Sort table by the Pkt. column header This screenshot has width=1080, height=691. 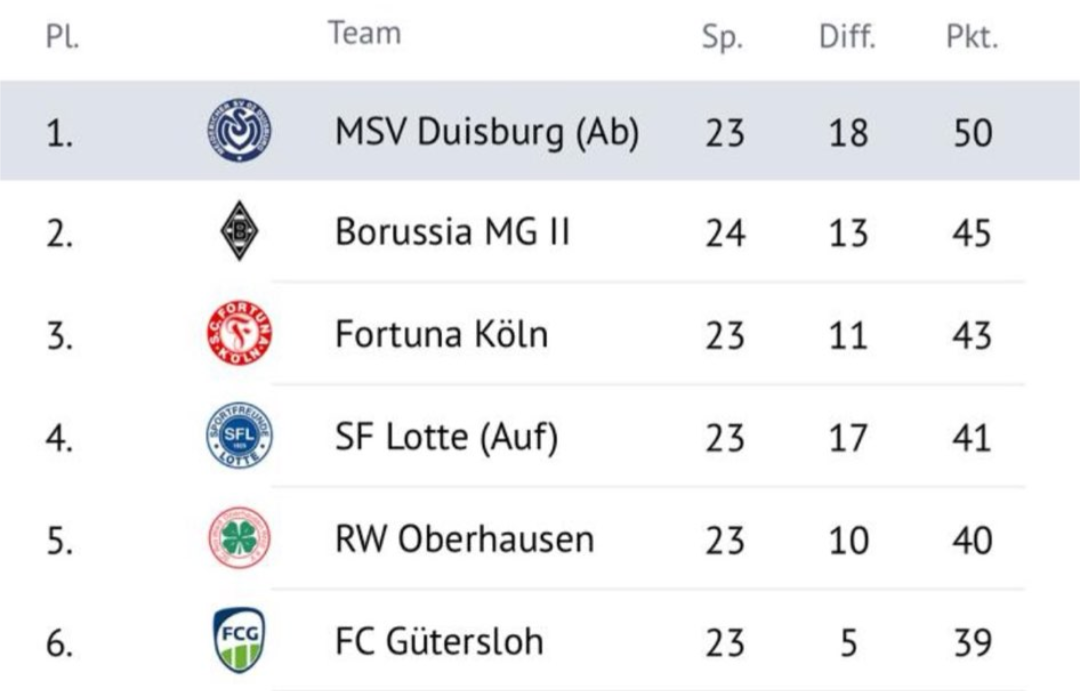coord(972,38)
